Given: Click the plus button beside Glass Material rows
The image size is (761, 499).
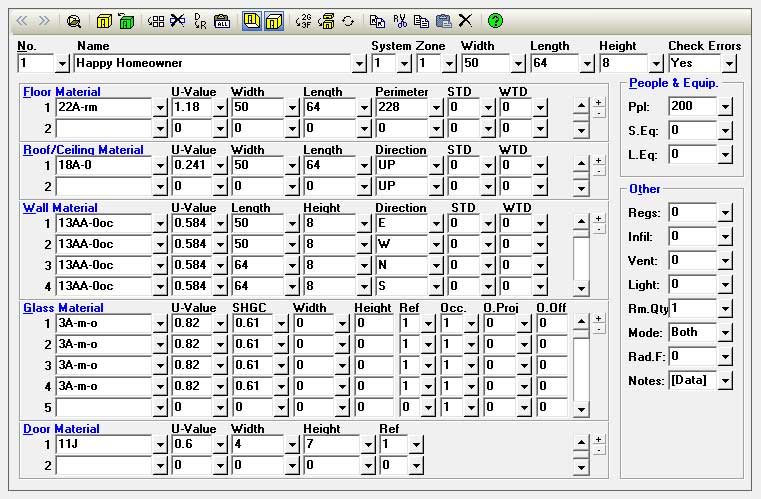Looking at the screenshot, I should click(x=599, y=318).
